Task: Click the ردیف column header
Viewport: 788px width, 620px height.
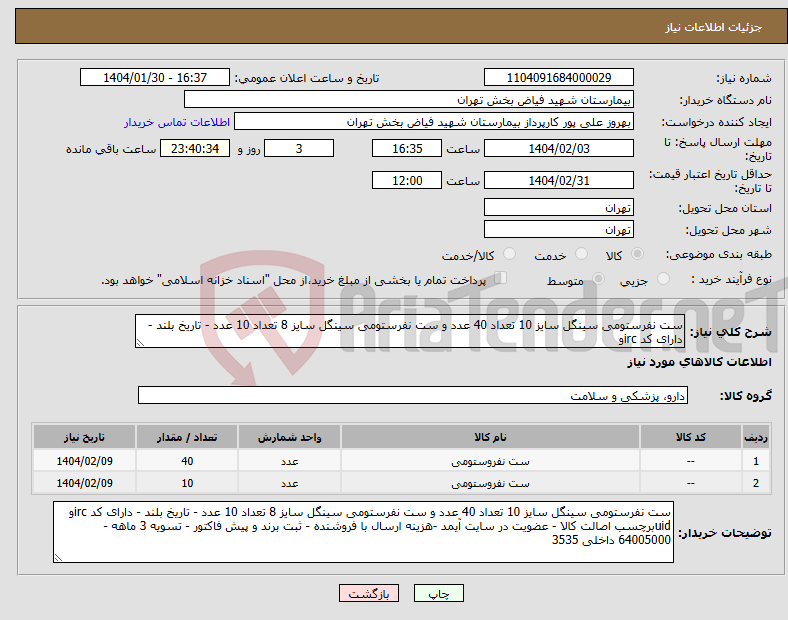Action: pos(756,437)
